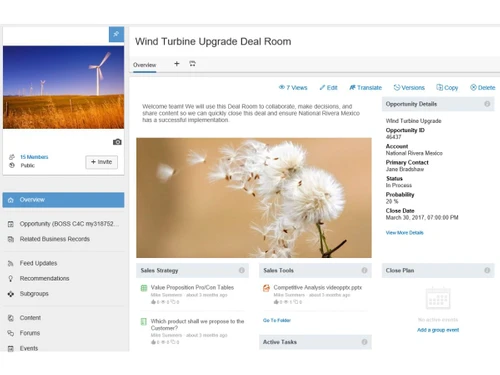Viewport: 500px width, 375px height.
Task: Open Subgroups in sidebar
Action: tap(63, 294)
